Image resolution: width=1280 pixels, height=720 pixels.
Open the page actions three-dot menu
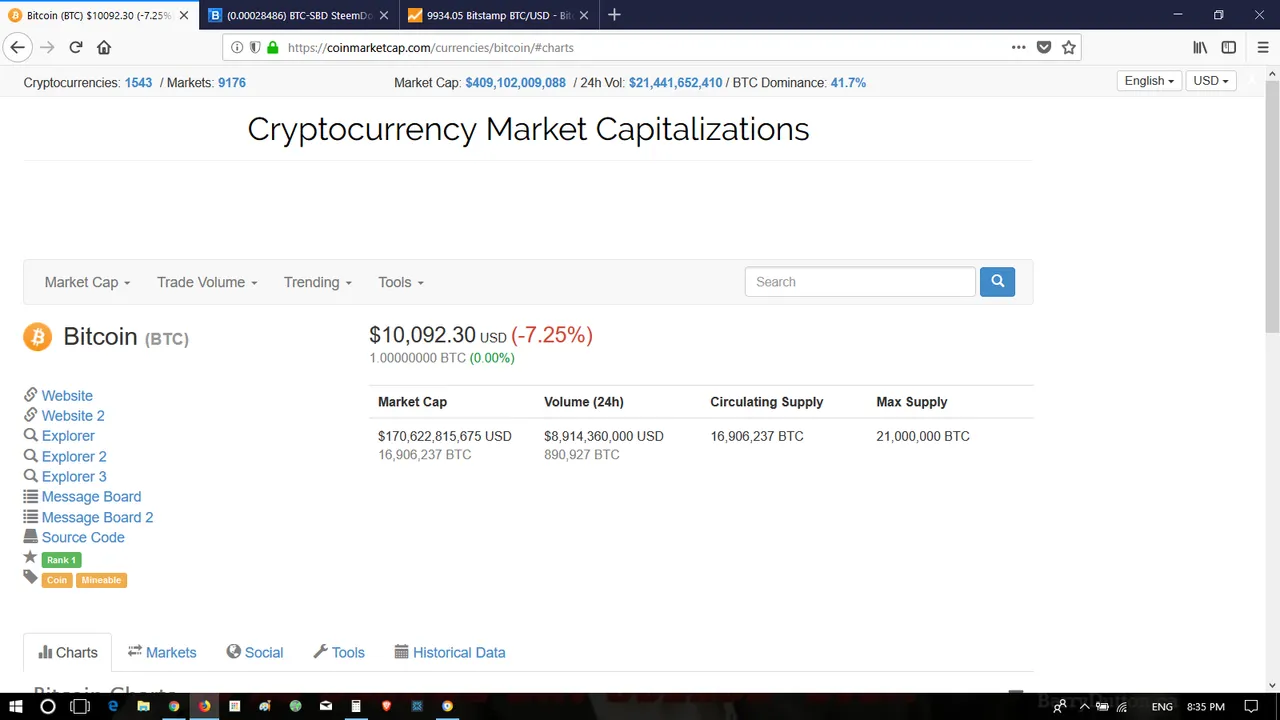pos(1018,47)
